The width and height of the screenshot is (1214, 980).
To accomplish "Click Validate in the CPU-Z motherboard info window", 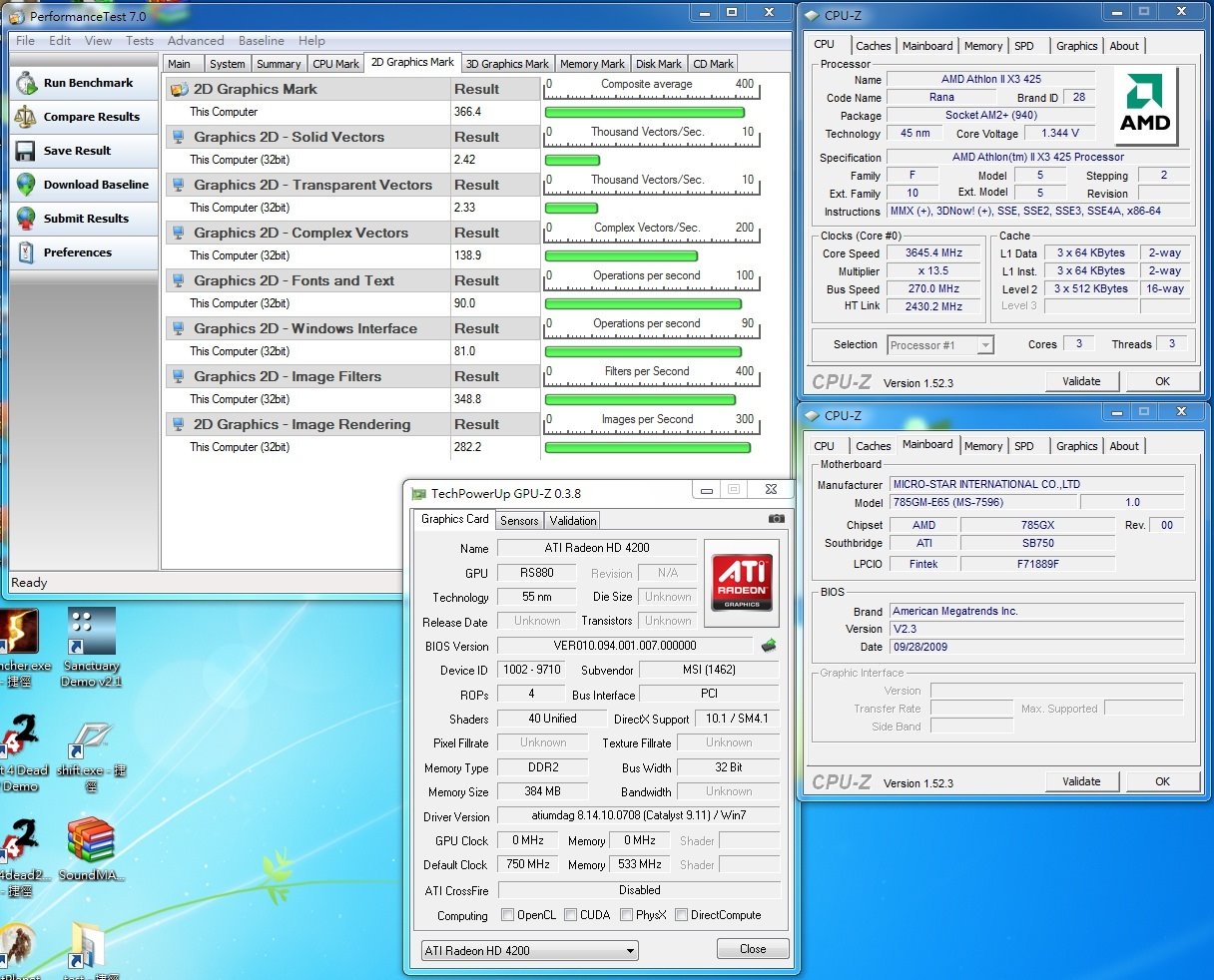I will (x=1081, y=781).
